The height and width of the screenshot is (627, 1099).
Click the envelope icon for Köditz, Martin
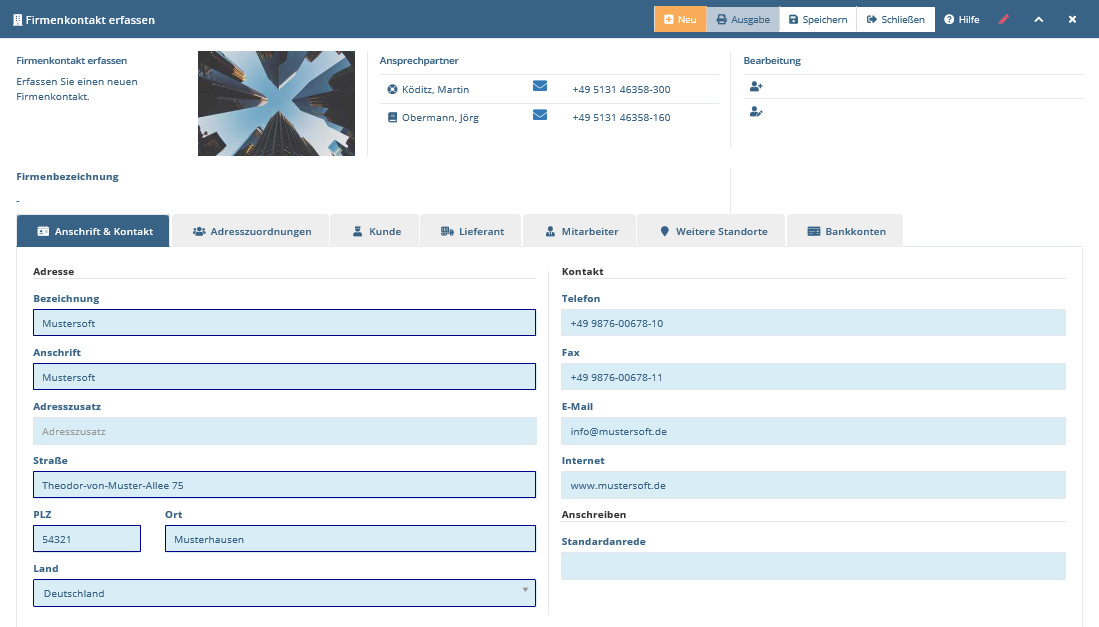(540, 88)
